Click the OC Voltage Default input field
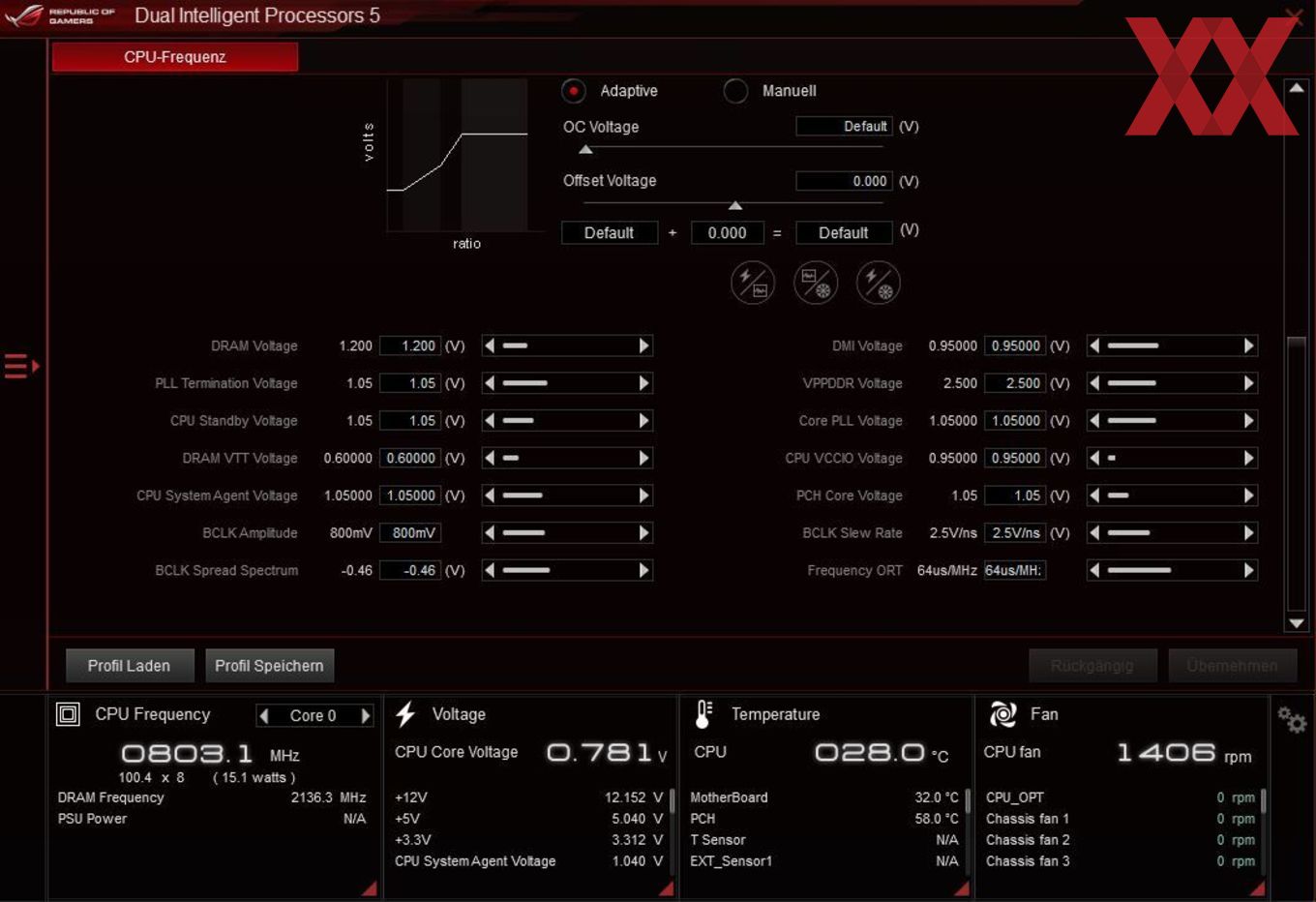 click(x=843, y=127)
